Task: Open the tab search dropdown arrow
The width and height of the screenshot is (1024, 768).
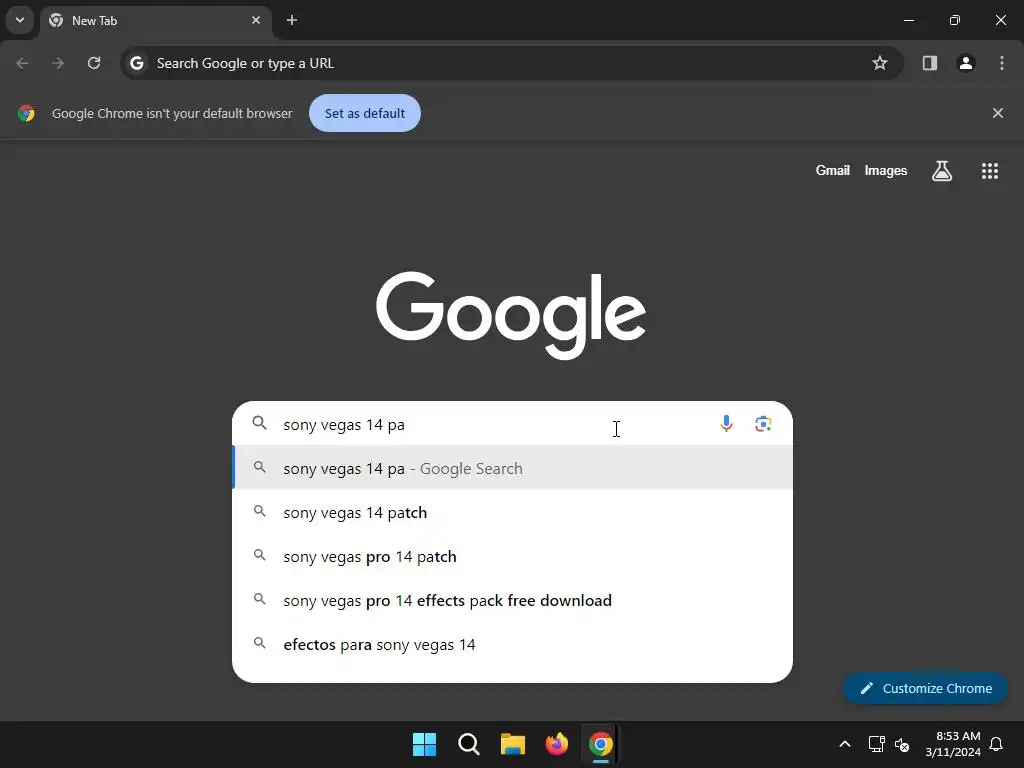Action: [x=20, y=20]
